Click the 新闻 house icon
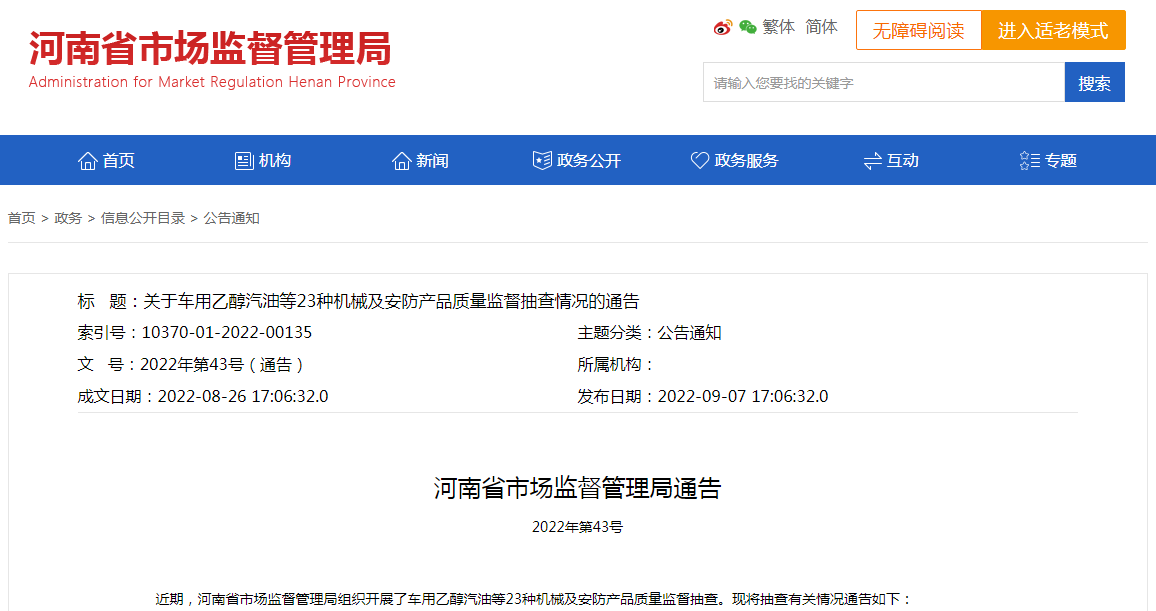The width and height of the screenshot is (1156, 611). (x=402, y=161)
